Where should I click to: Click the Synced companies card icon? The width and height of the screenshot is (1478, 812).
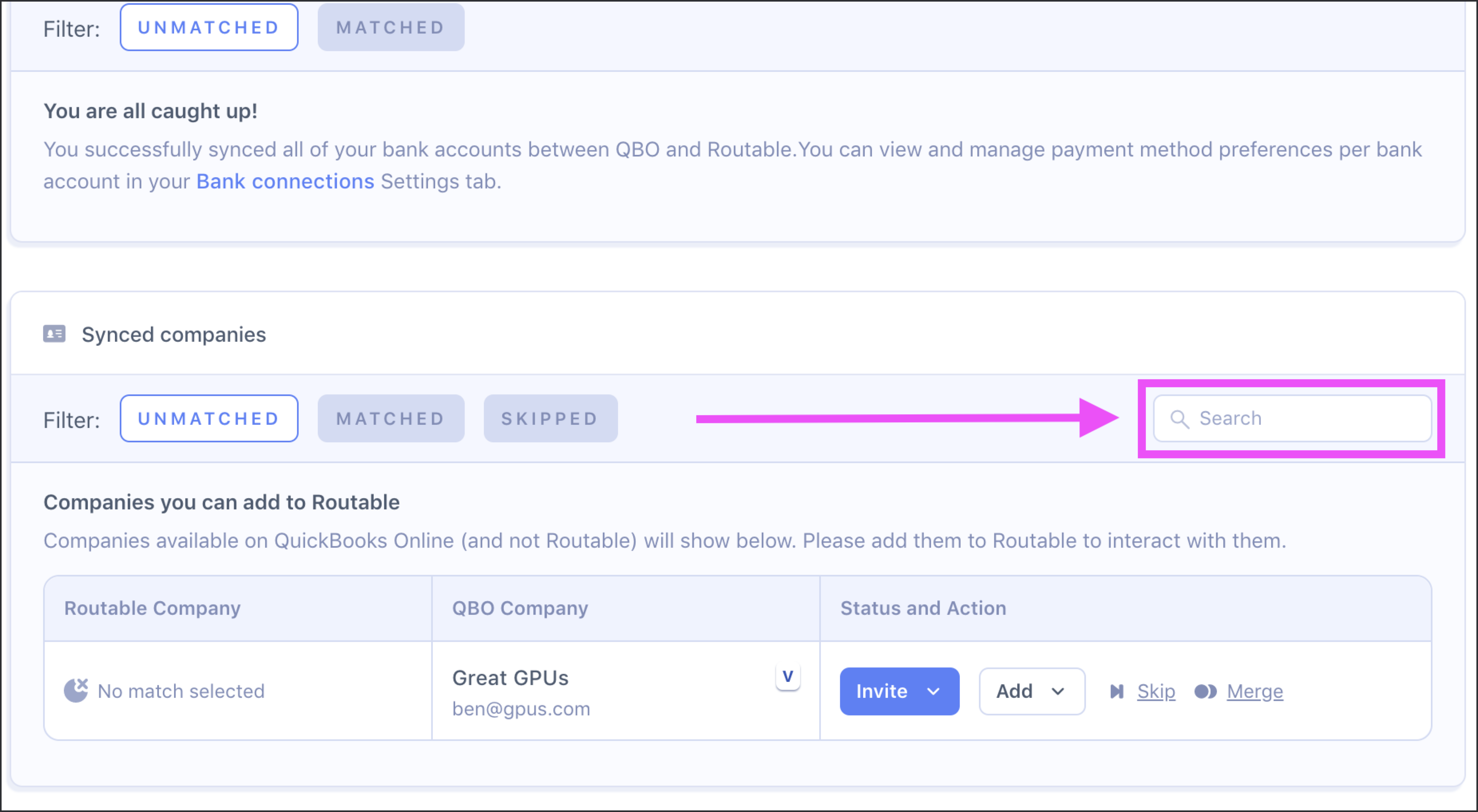(55, 333)
